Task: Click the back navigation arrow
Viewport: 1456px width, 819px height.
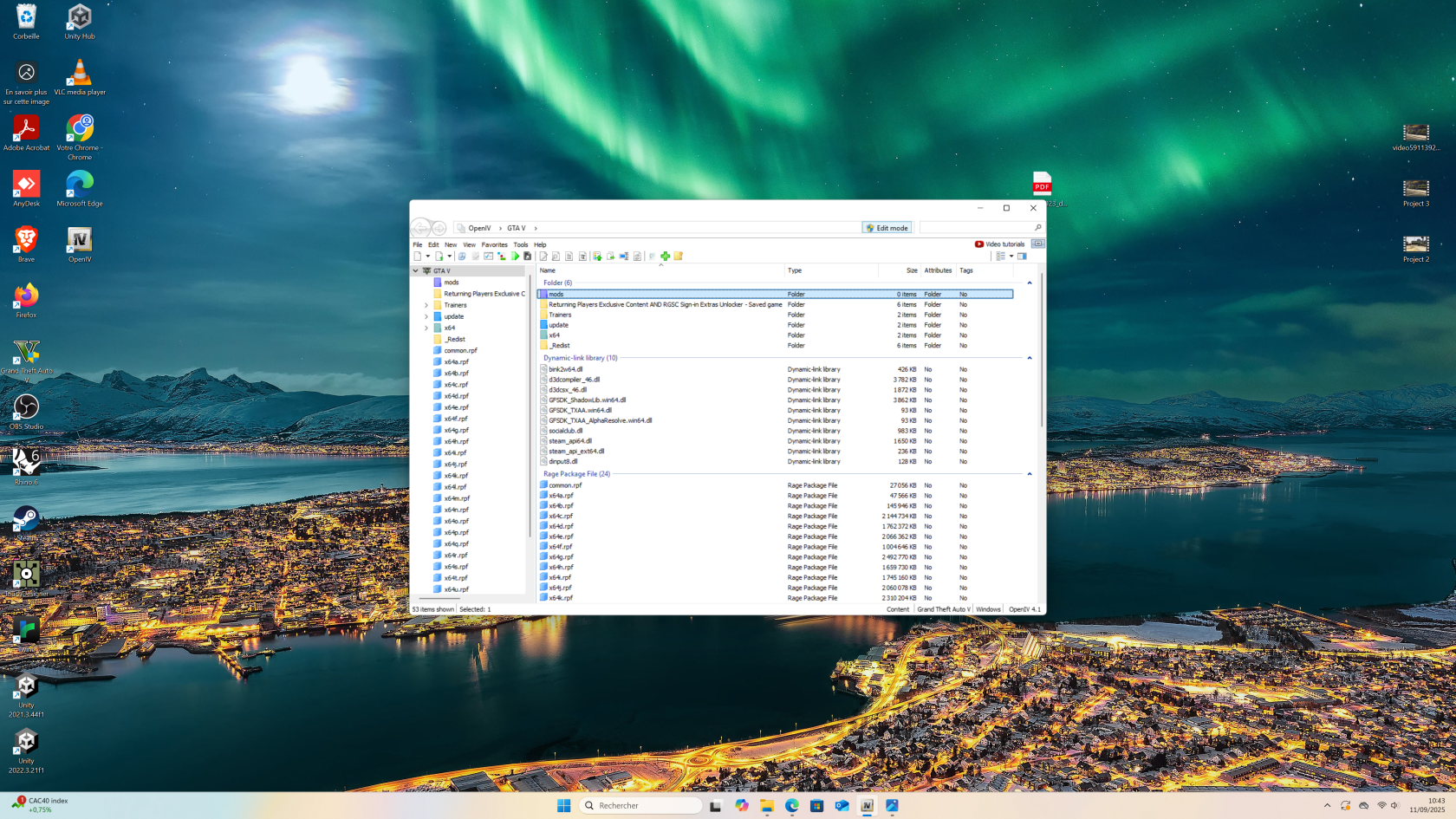Action: click(x=421, y=228)
